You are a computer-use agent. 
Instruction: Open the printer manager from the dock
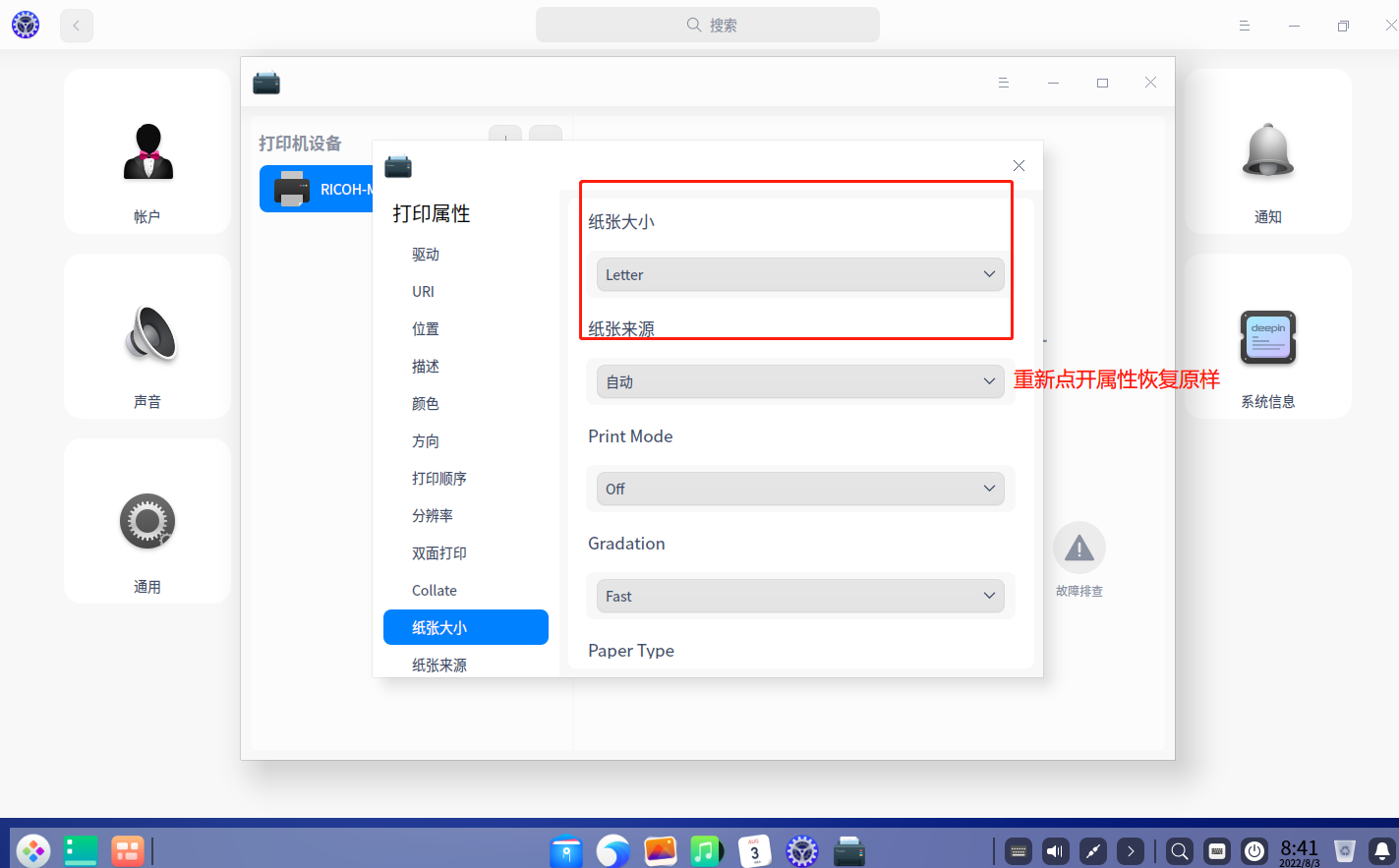coord(847,851)
